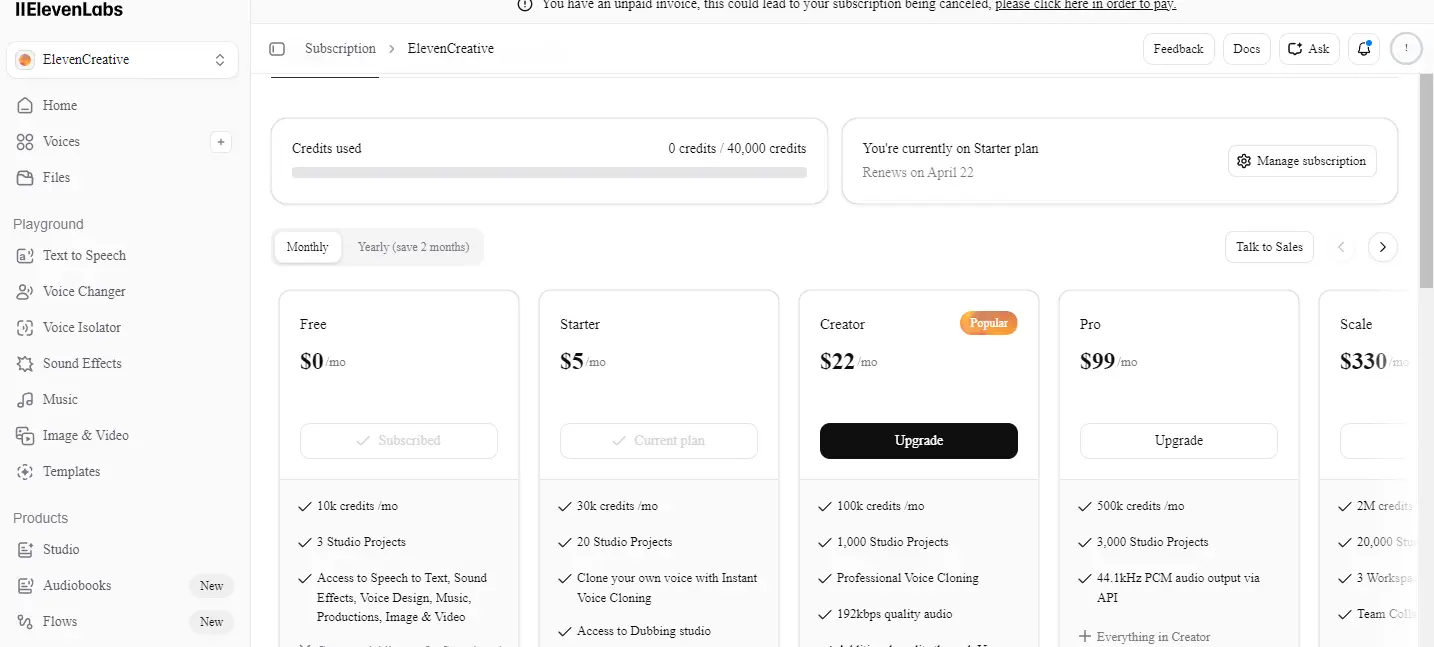This screenshot has width=1434, height=647.
Task: Click the Audiobooks icon
Action: click(x=25, y=585)
